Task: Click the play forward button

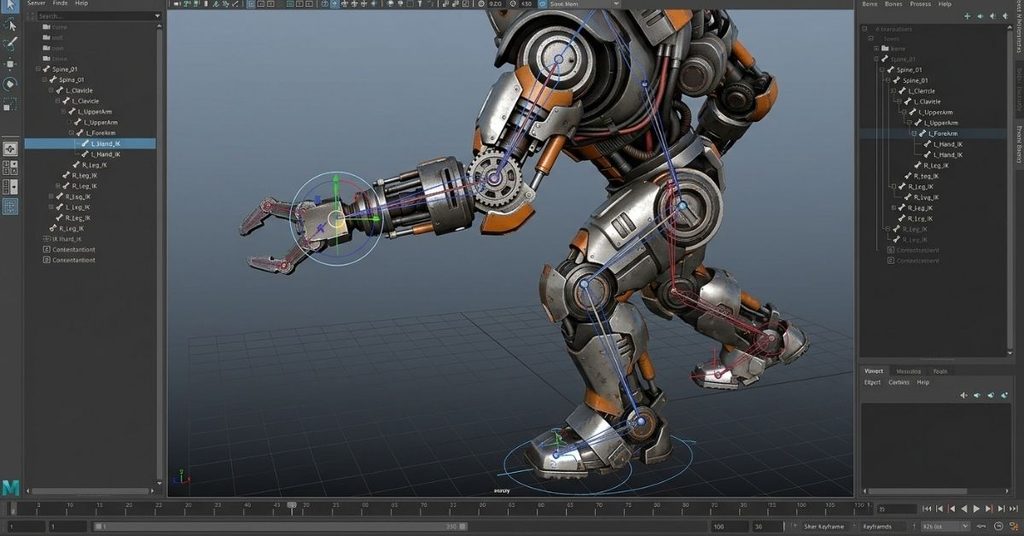Action: click(976, 509)
